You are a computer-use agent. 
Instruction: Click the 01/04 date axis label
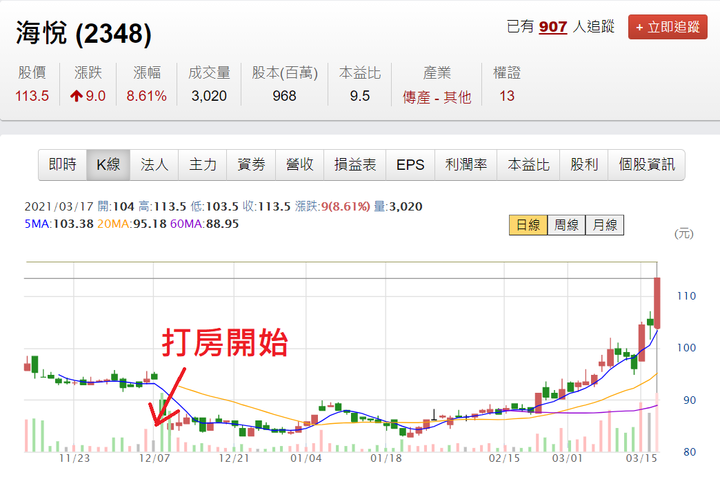[x=306, y=458]
